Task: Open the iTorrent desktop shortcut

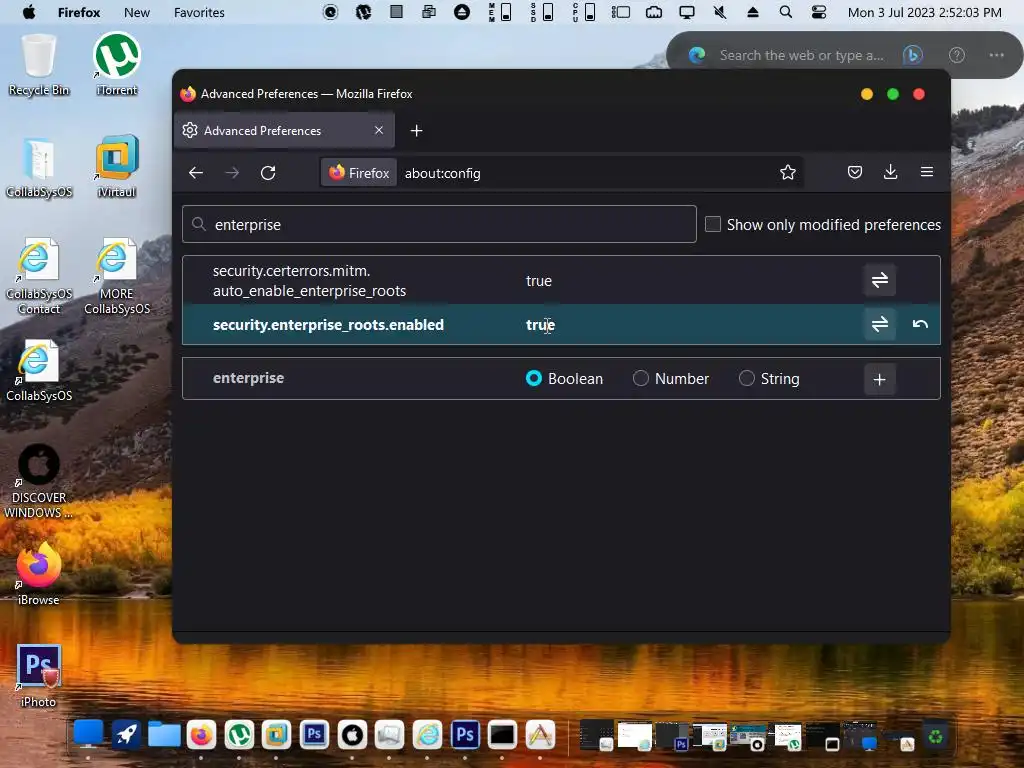Action: tap(117, 65)
